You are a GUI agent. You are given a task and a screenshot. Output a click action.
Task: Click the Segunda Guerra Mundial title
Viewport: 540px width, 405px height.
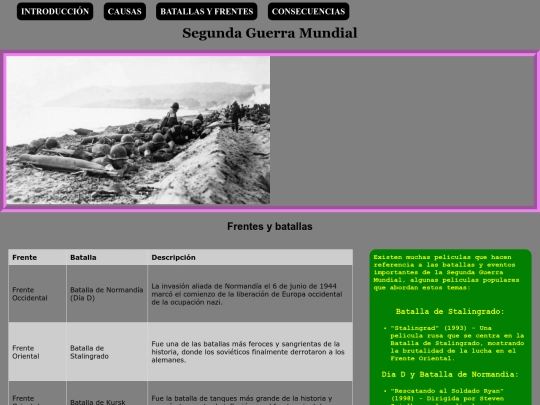(x=270, y=33)
